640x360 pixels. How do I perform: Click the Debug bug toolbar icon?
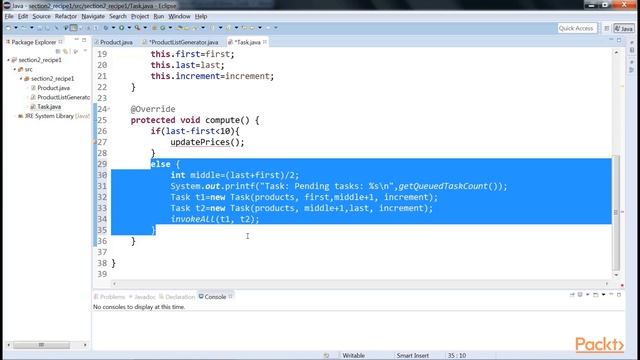[106, 28]
